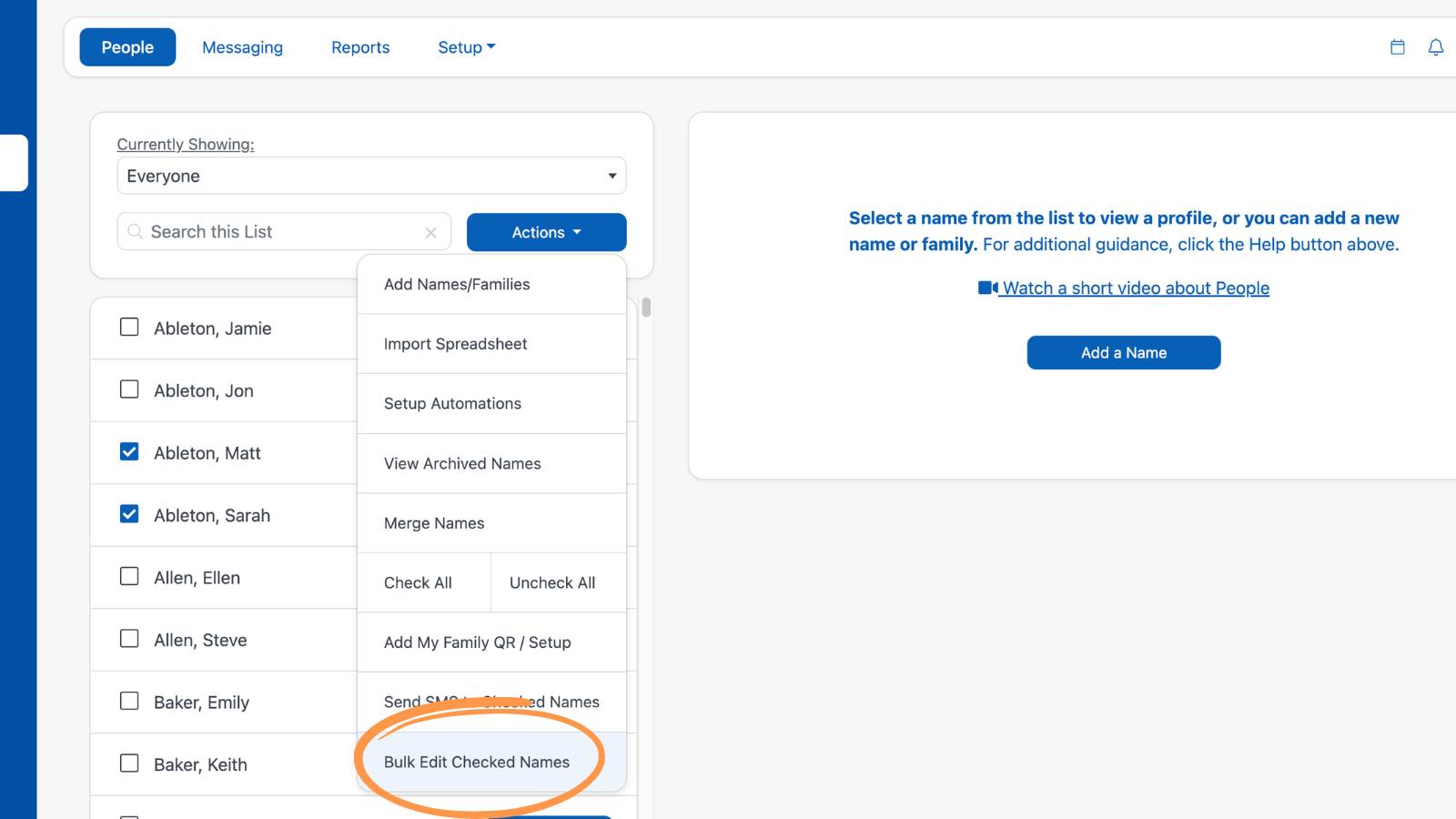This screenshot has width=1456, height=819.
Task: Switch to the Messaging tab
Action: 242,47
